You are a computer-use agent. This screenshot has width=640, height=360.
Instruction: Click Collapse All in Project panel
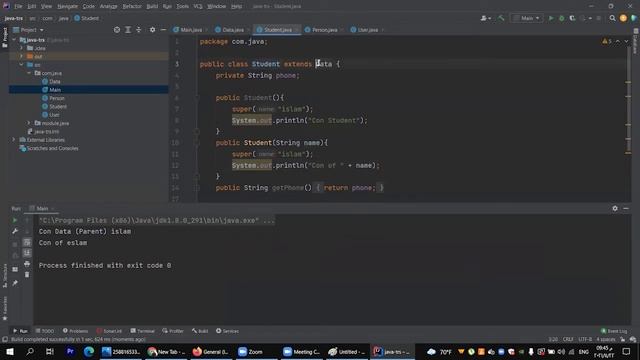[139, 30]
